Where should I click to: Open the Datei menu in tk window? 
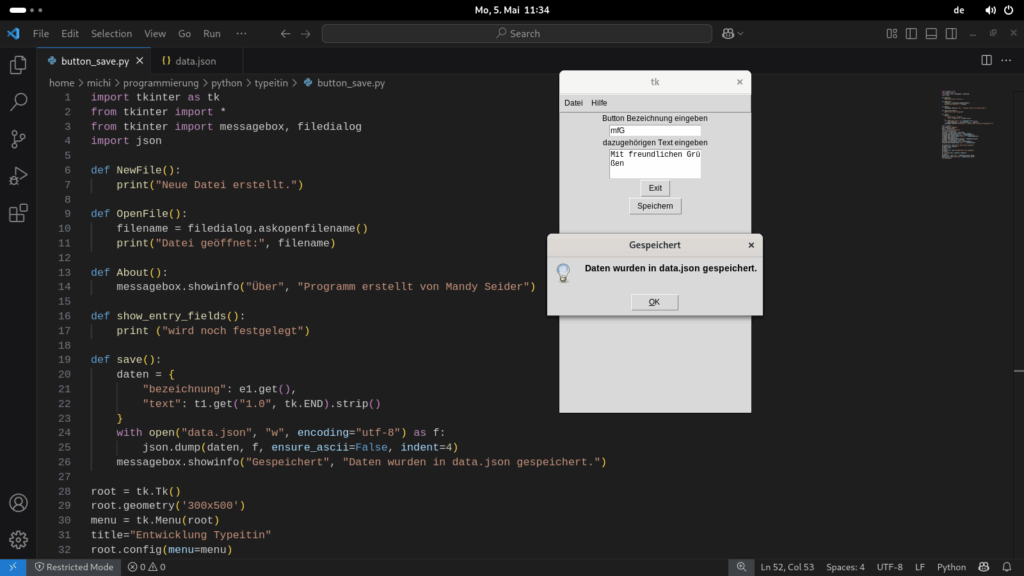(x=573, y=103)
